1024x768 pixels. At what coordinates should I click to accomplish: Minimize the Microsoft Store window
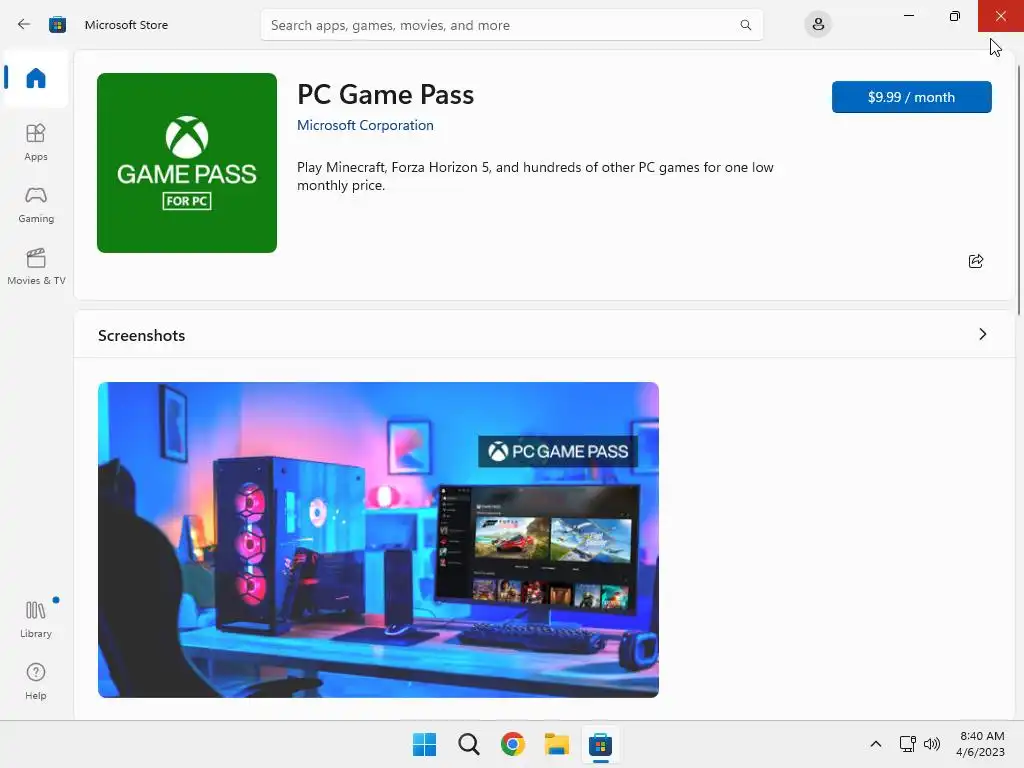[908, 16]
